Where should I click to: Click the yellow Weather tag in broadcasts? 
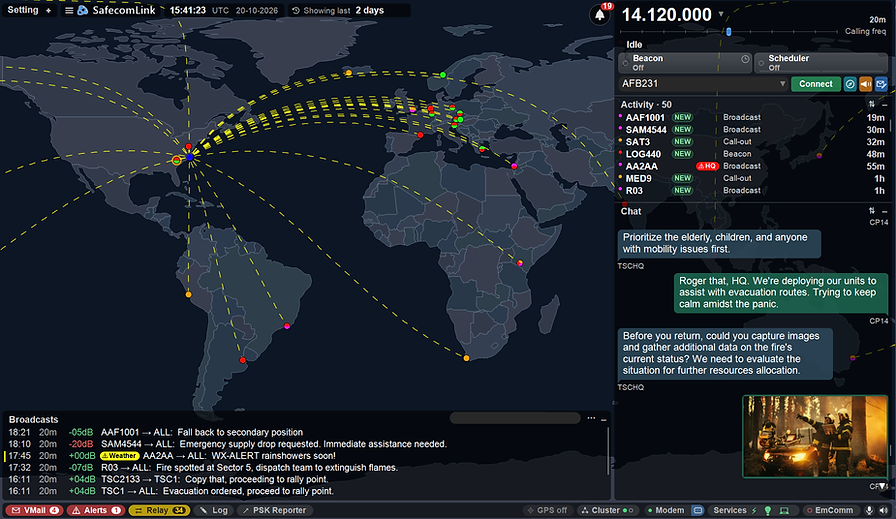click(120, 456)
